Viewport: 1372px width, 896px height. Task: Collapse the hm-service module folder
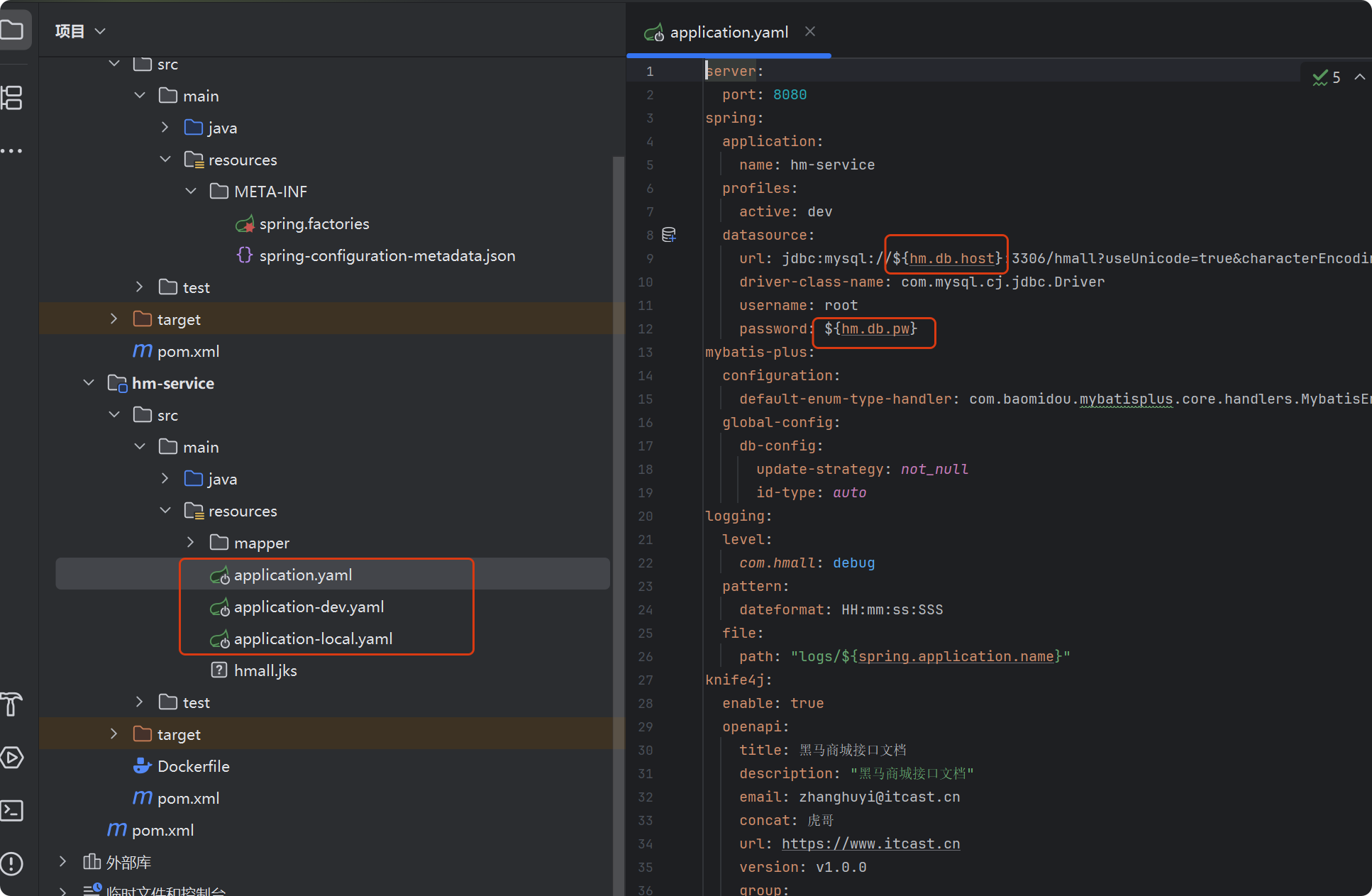tap(89, 383)
